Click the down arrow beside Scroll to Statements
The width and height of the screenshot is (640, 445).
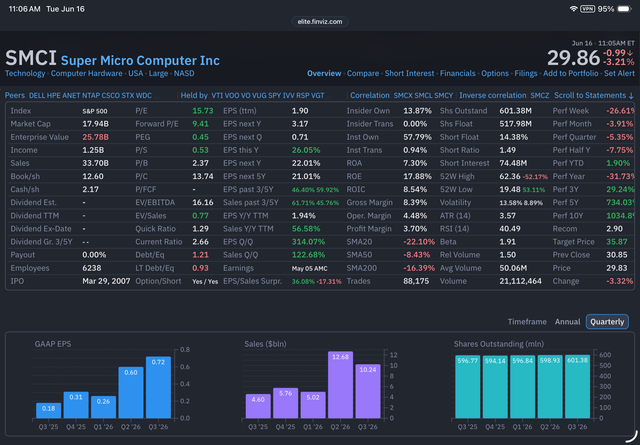pyautogui.click(x=631, y=96)
